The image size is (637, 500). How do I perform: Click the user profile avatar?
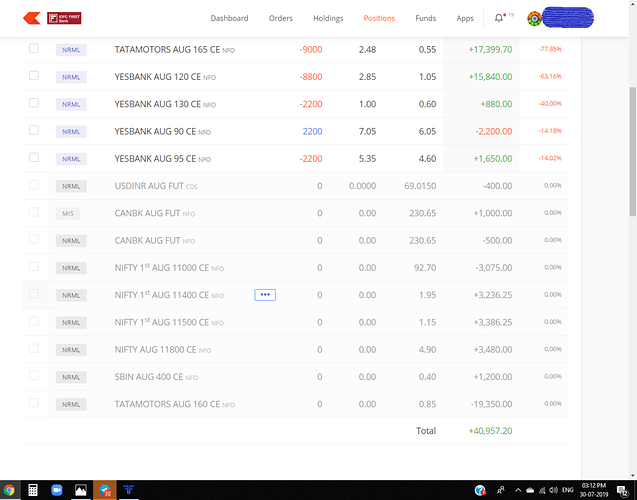[x=534, y=18]
